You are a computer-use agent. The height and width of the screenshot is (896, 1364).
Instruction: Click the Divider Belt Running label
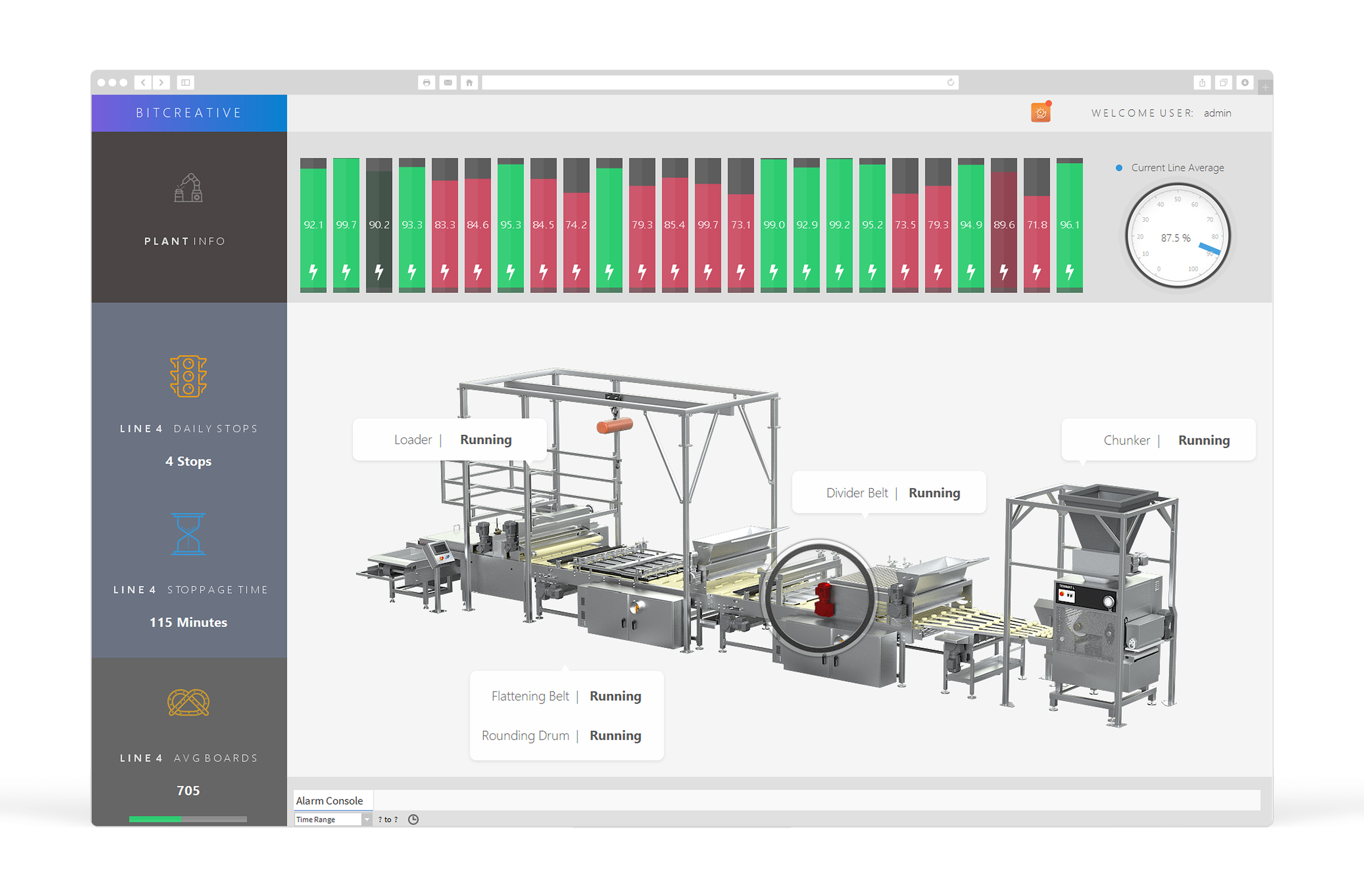(x=889, y=492)
